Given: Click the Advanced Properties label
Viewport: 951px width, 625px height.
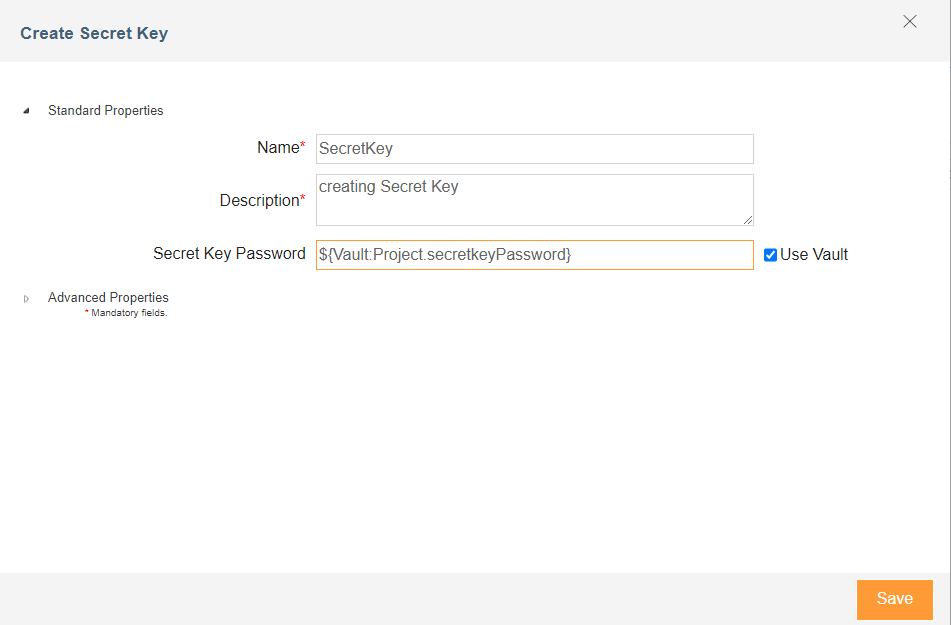Looking at the screenshot, I should click(x=108, y=297).
